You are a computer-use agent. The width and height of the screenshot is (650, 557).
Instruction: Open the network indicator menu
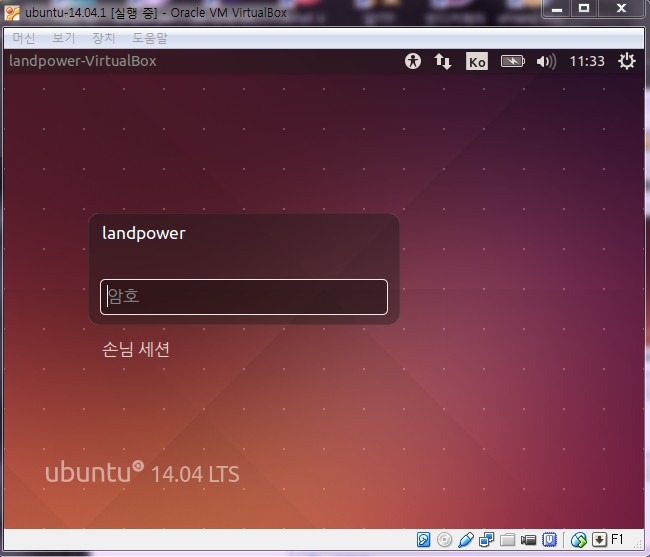[442, 61]
